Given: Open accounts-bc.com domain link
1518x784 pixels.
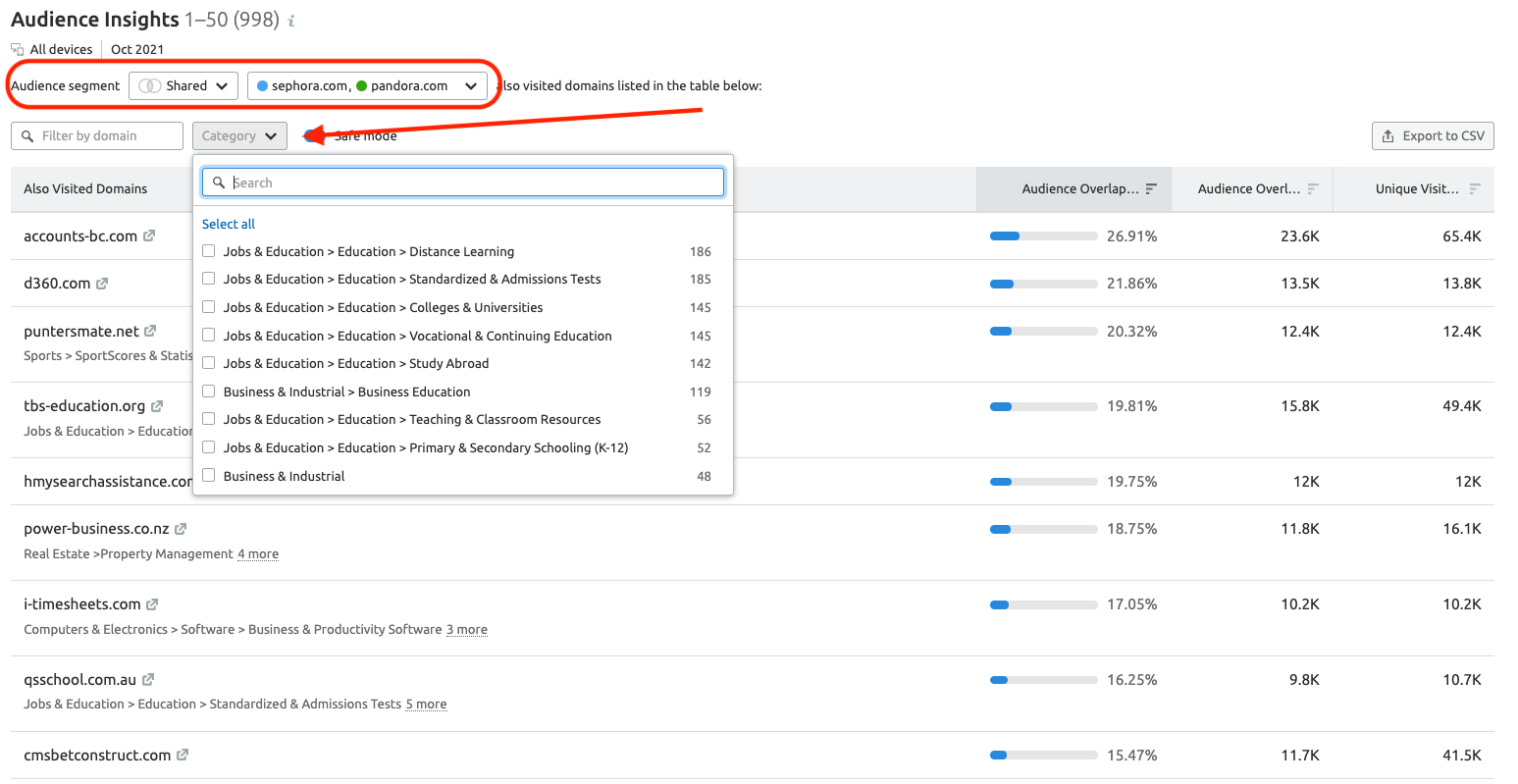Looking at the screenshot, I should click(80, 235).
